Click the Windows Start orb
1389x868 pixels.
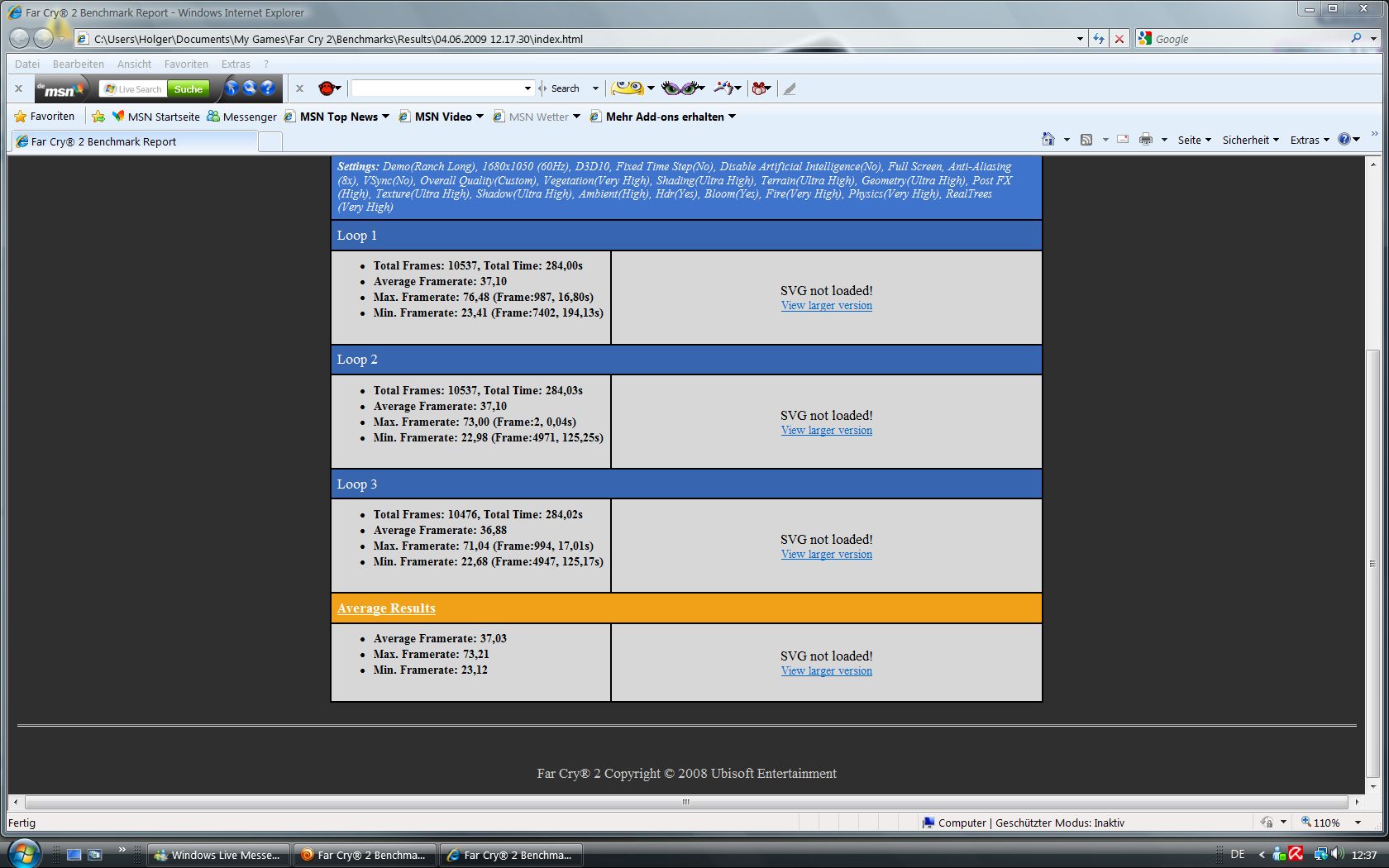(24, 853)
